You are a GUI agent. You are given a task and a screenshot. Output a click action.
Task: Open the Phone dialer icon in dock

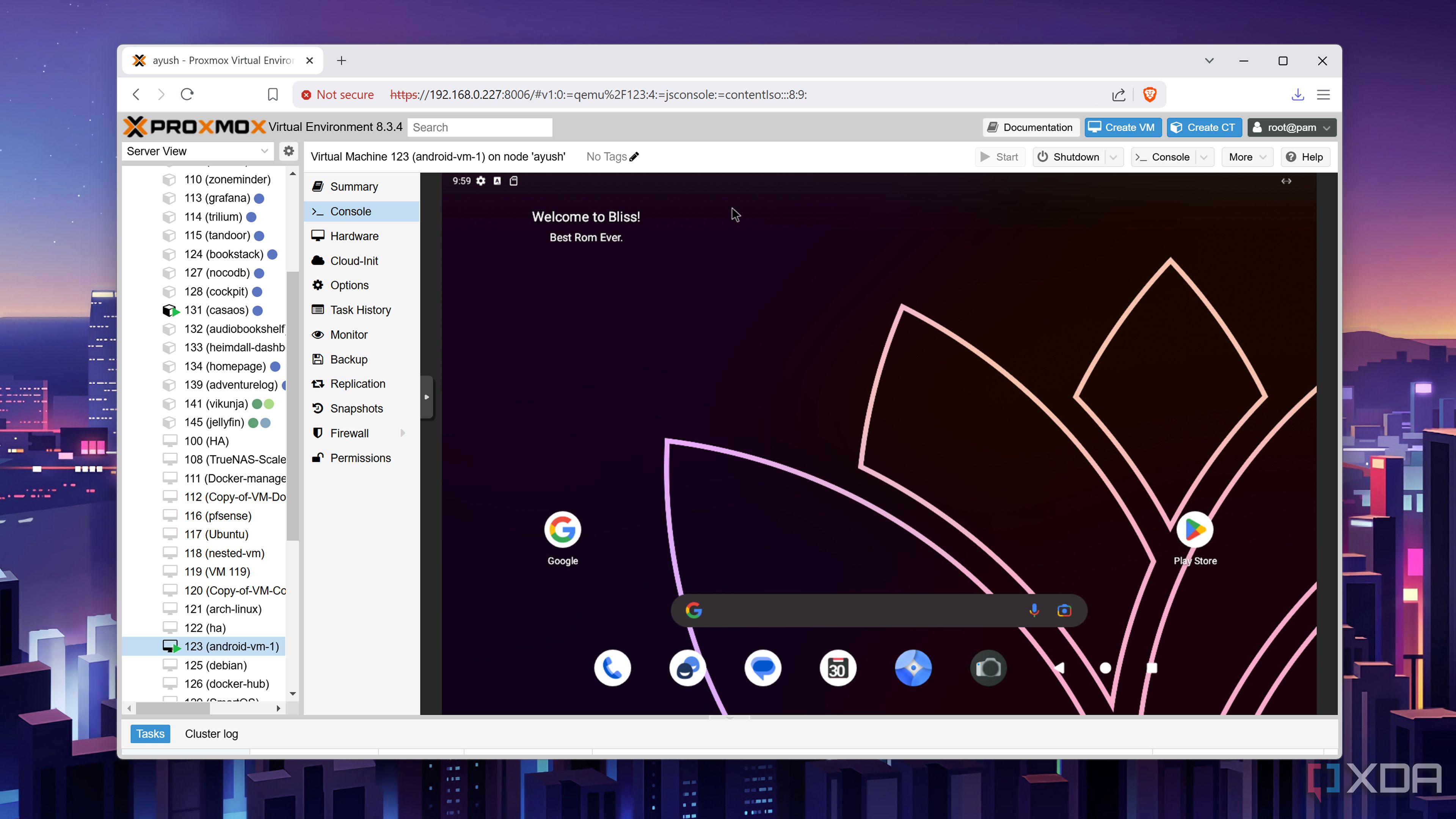[x=612, y=668]
